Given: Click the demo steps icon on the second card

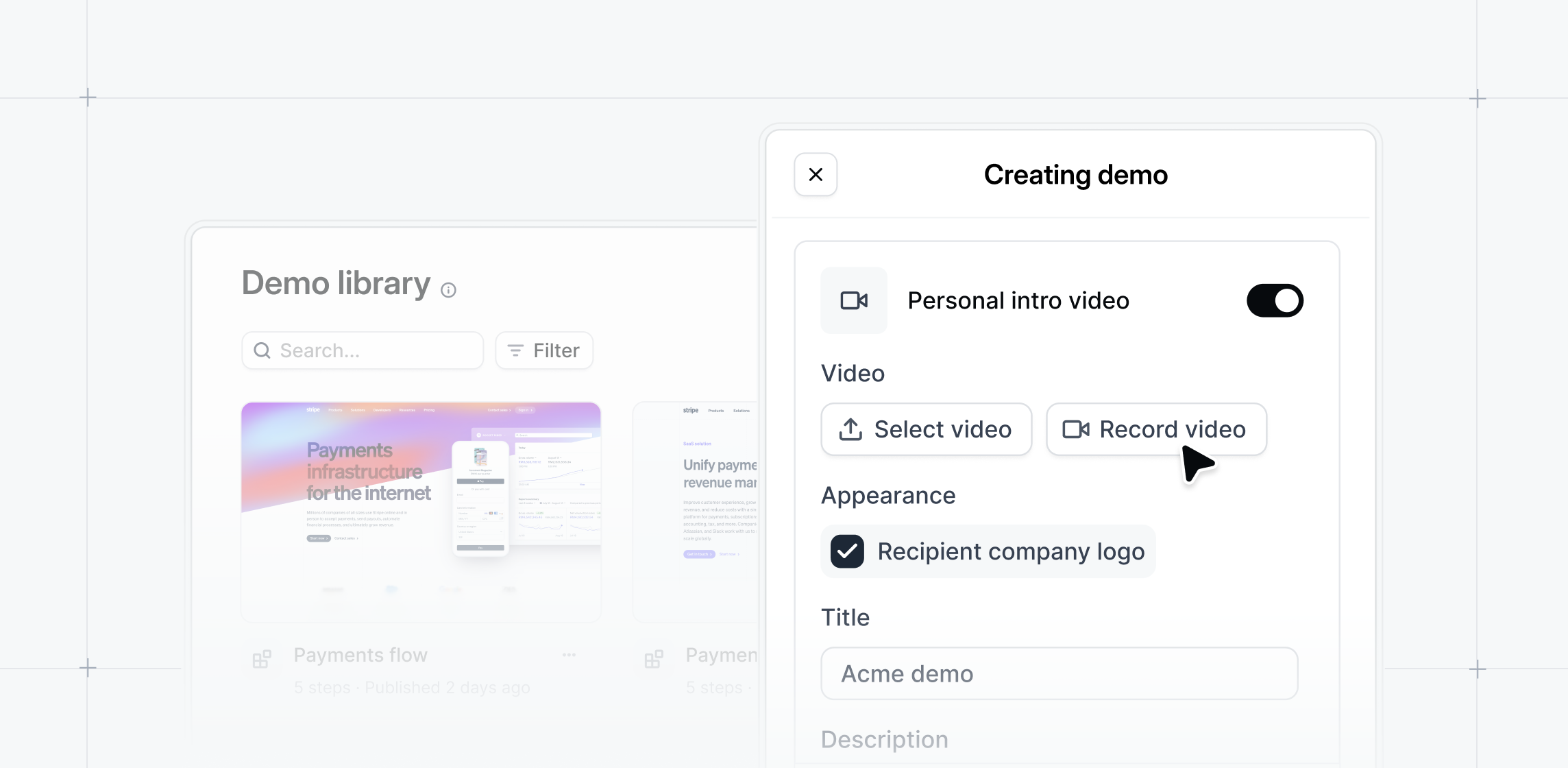Looking at the screenshot, I should coord(654,658).
